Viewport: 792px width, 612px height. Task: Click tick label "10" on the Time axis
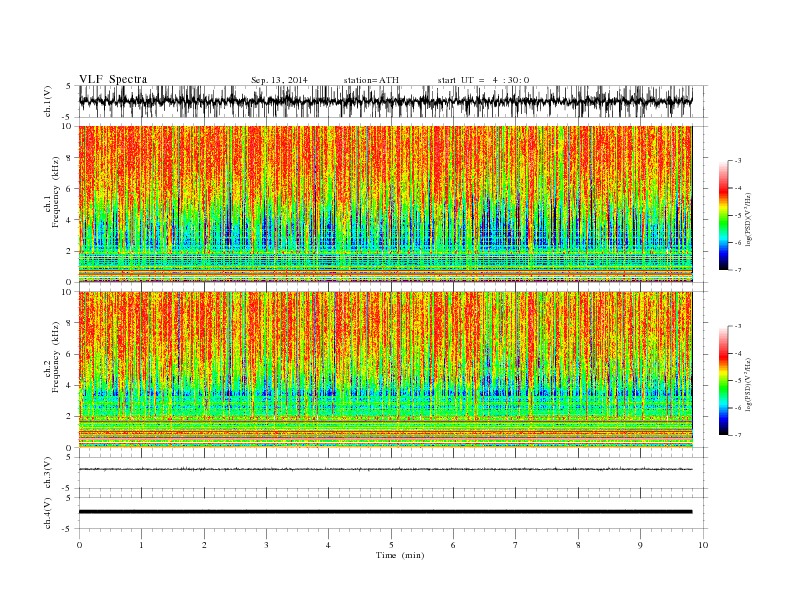pos(703,545)
